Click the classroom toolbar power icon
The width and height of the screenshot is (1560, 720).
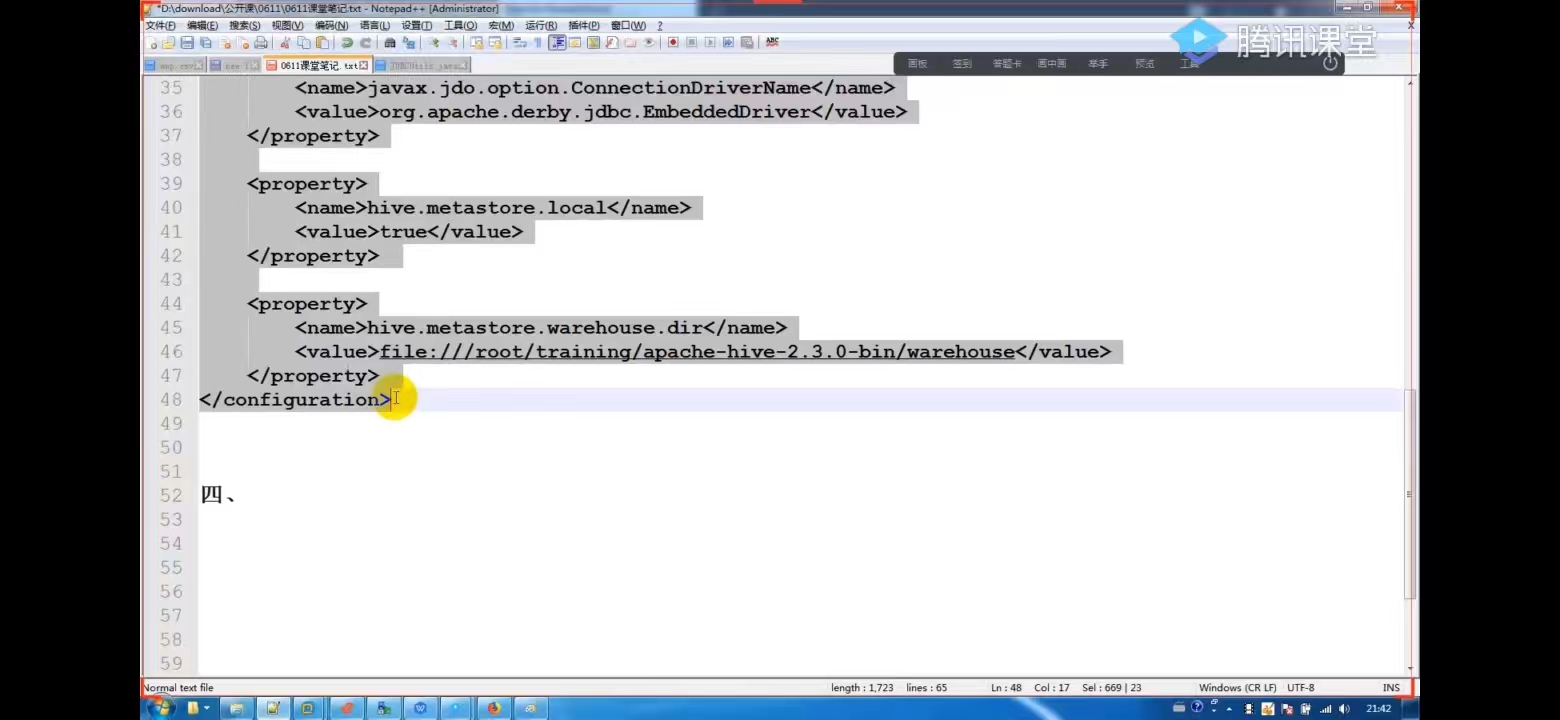(1330, 63)
